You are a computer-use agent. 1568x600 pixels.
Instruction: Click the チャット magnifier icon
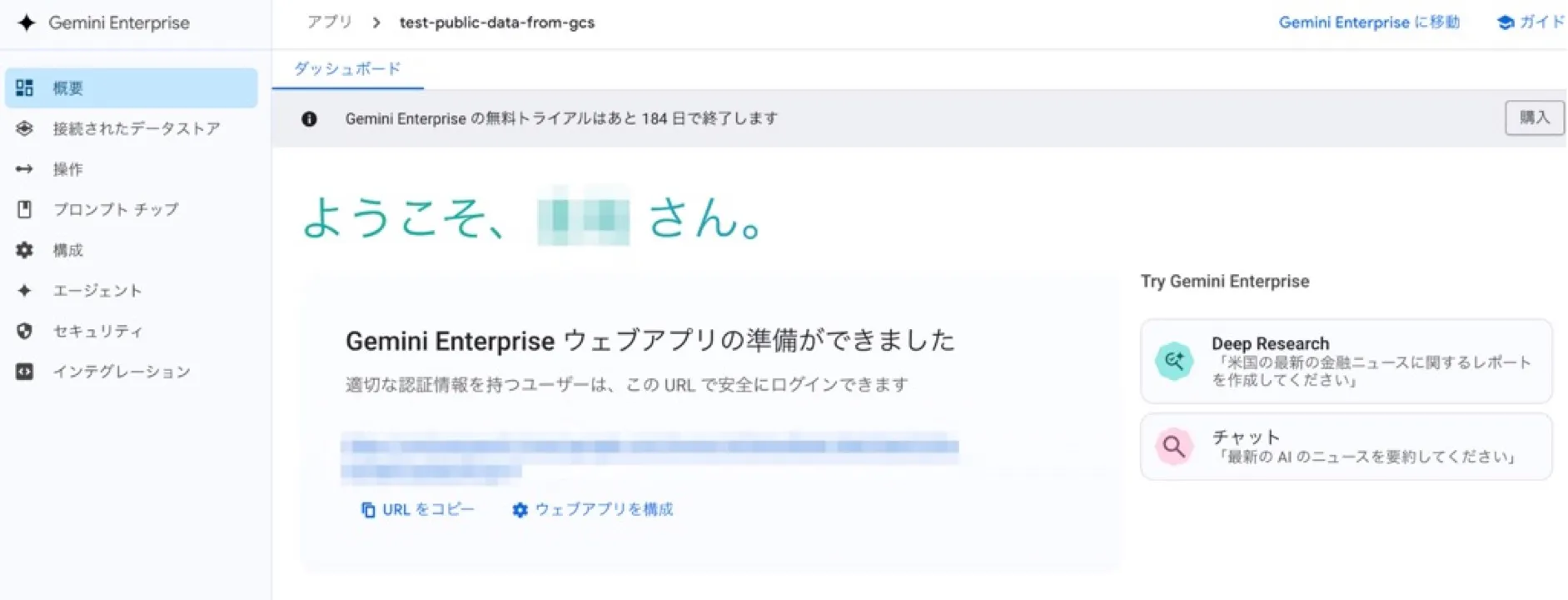coord(1173,446)
